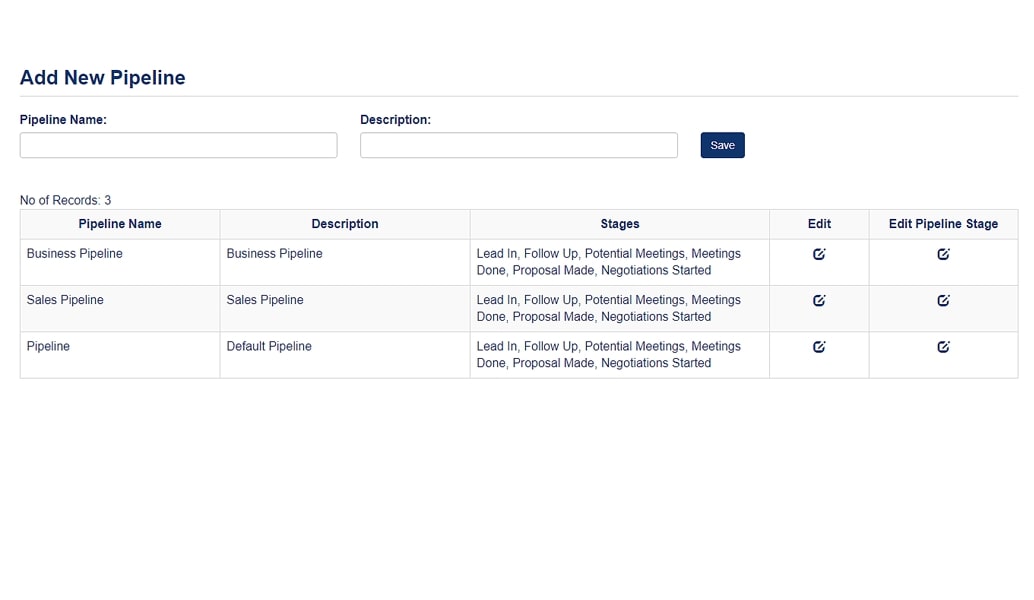Open Edit Pipeline Stage for Sales Pipeline

coord(943,300)
